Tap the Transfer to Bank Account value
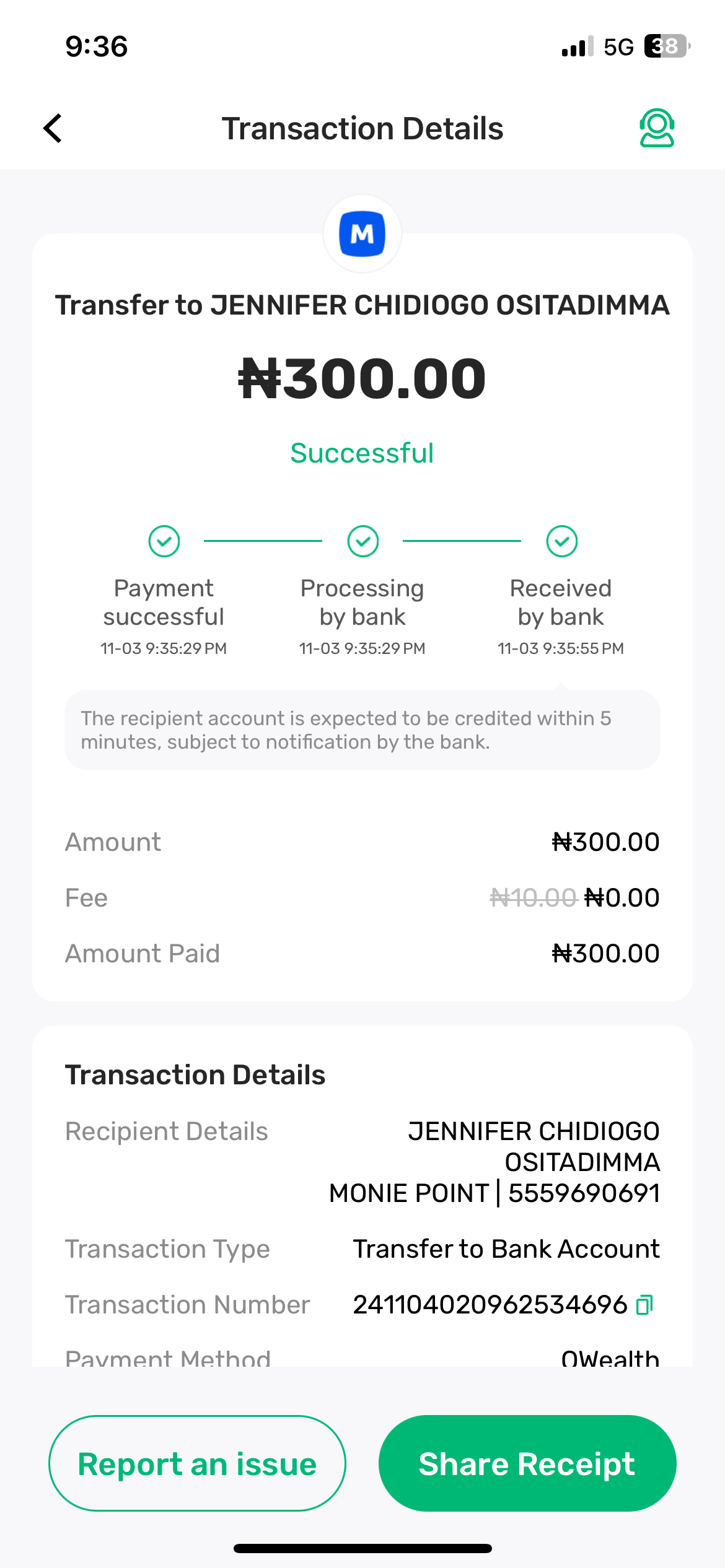725x1568 pixels. (x=506, y=1249)
